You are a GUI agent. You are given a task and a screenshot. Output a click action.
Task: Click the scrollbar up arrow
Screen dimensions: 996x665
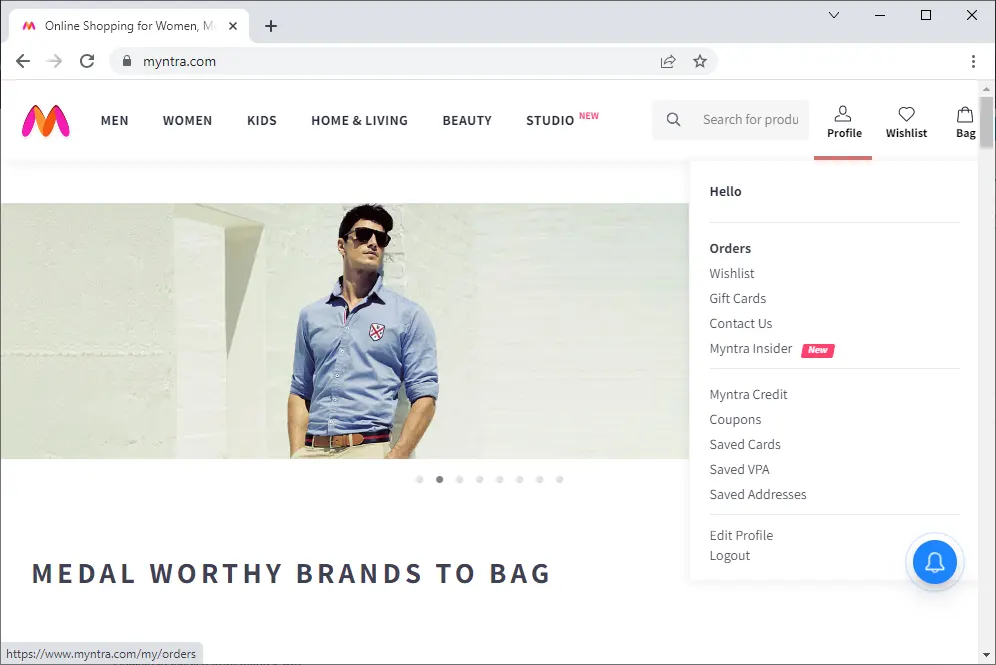tap(986, 89)
